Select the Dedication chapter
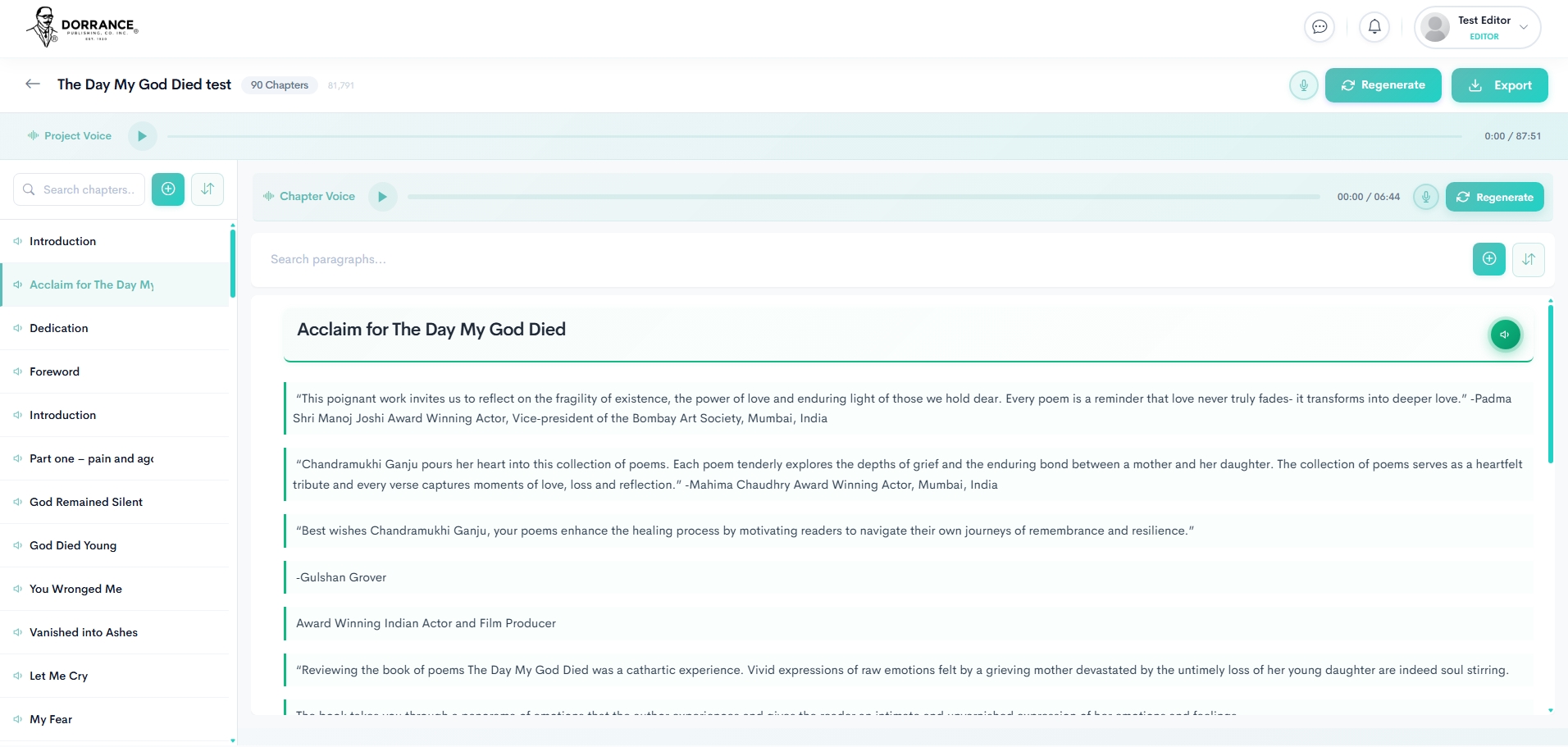1568x747 pixels. click(59, 328)
